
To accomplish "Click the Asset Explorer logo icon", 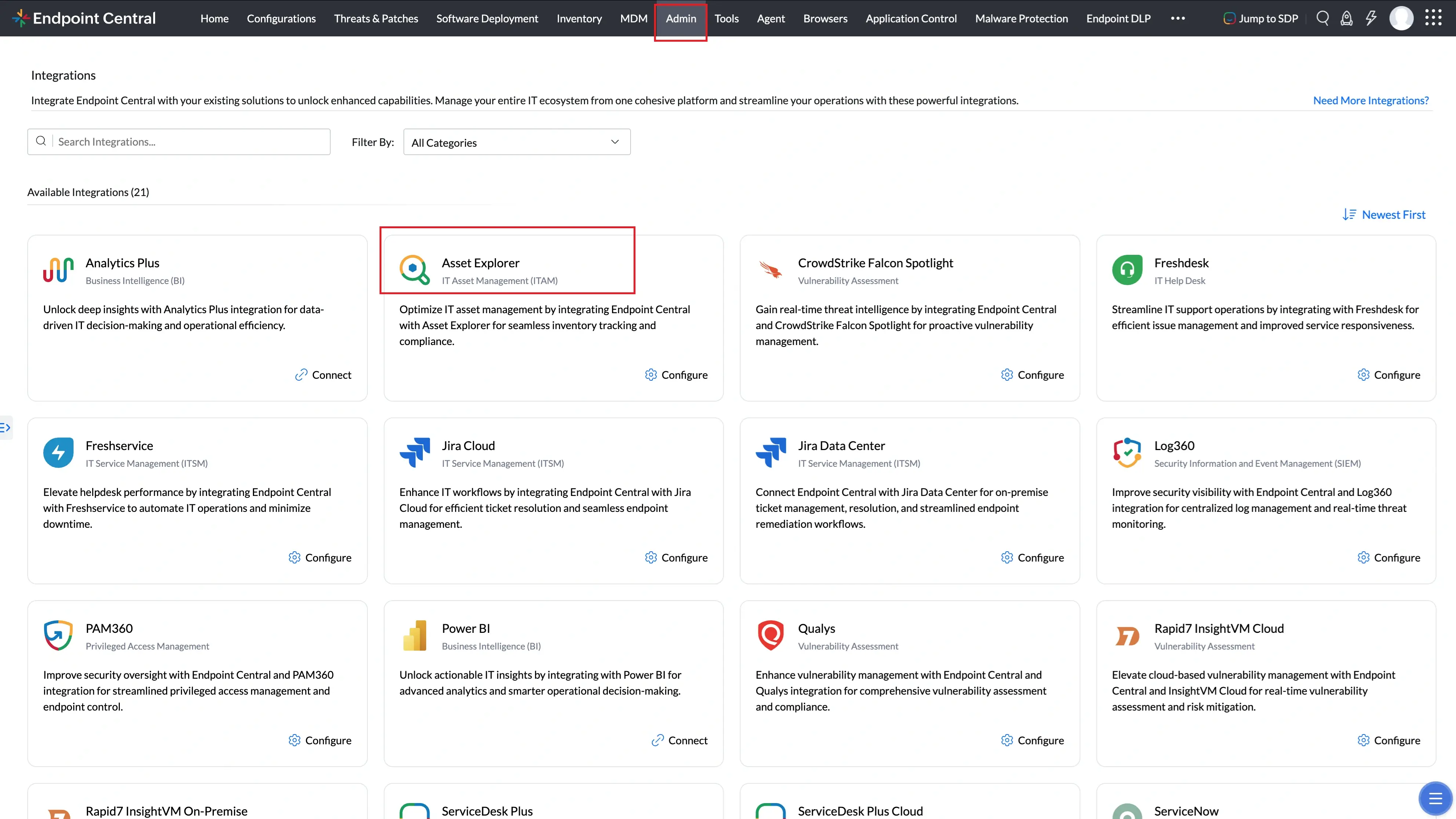I will (414, 270).
